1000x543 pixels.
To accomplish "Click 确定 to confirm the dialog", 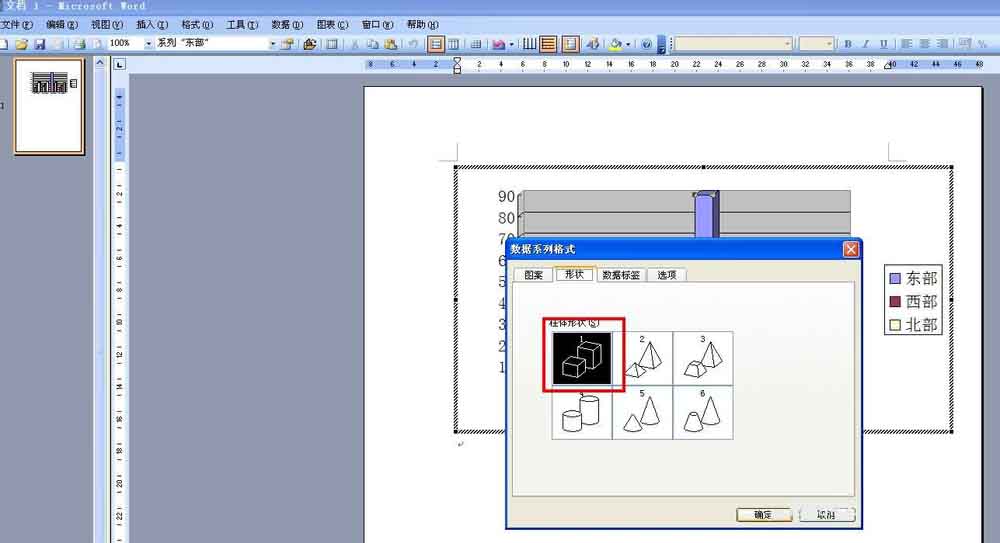I will pos(763,514).
